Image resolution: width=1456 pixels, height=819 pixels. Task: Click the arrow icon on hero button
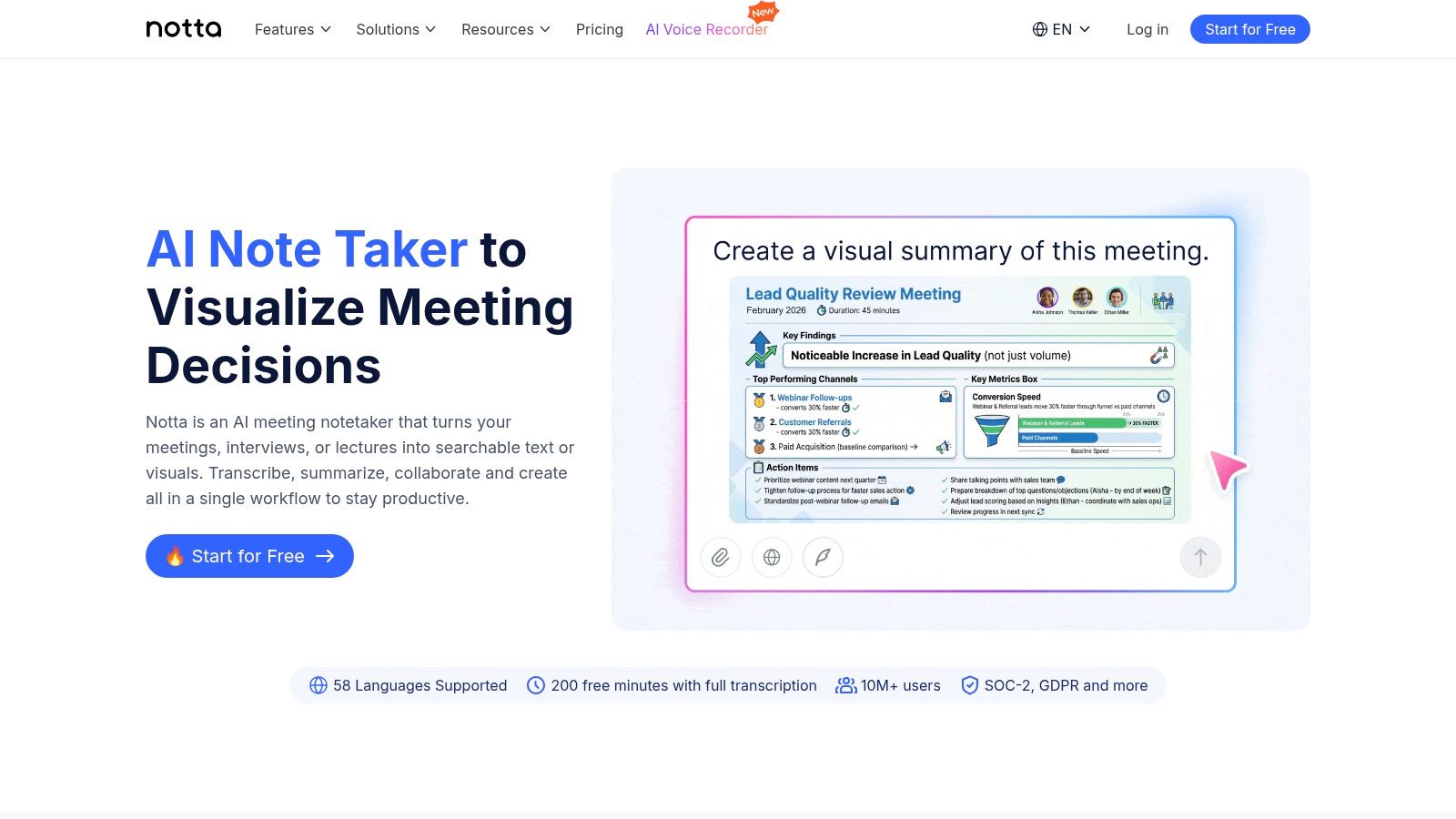point(325,556)
